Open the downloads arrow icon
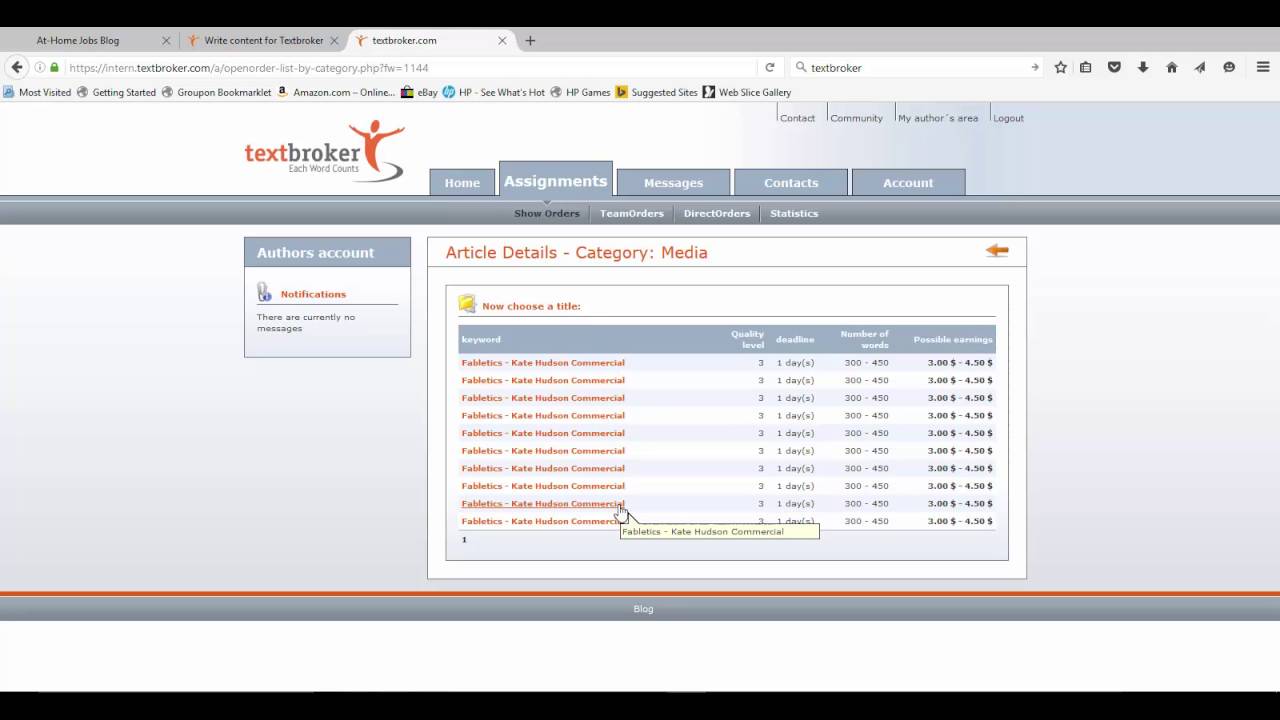Image resolution: width=1280 pixels, height=720 pixels. [x=1143, y=67]
